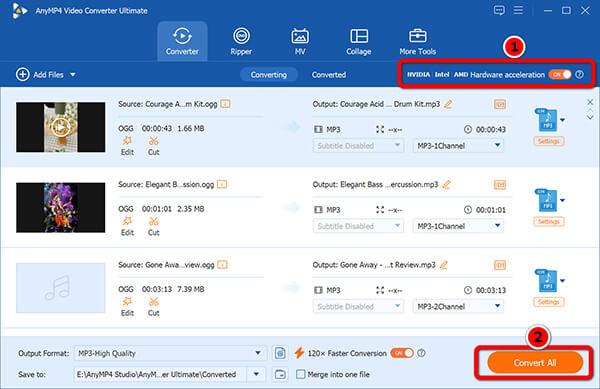Open Settings for Gone Away output
Screen dimensions: 600x389
point(549,302)
